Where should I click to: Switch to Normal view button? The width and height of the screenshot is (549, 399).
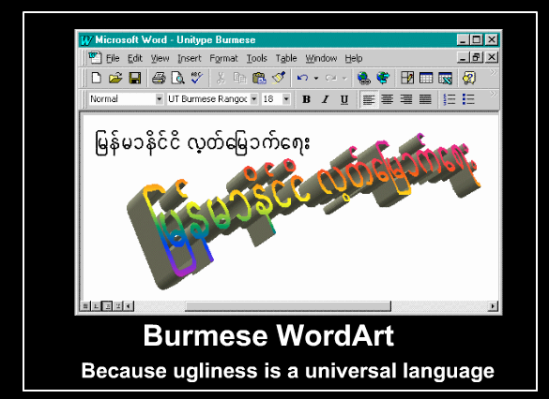pyautogui.click(x=85, y=306)
